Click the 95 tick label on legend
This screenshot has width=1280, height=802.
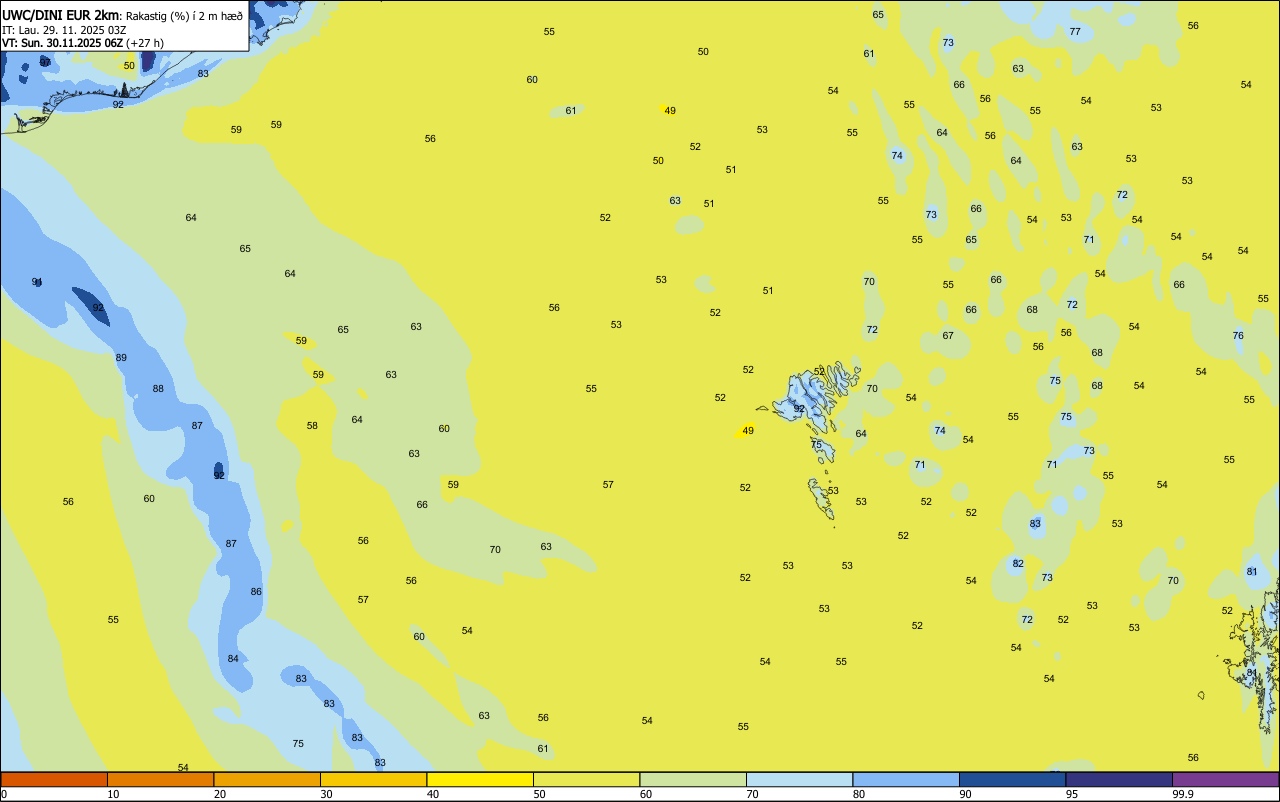coord(1071,794)
